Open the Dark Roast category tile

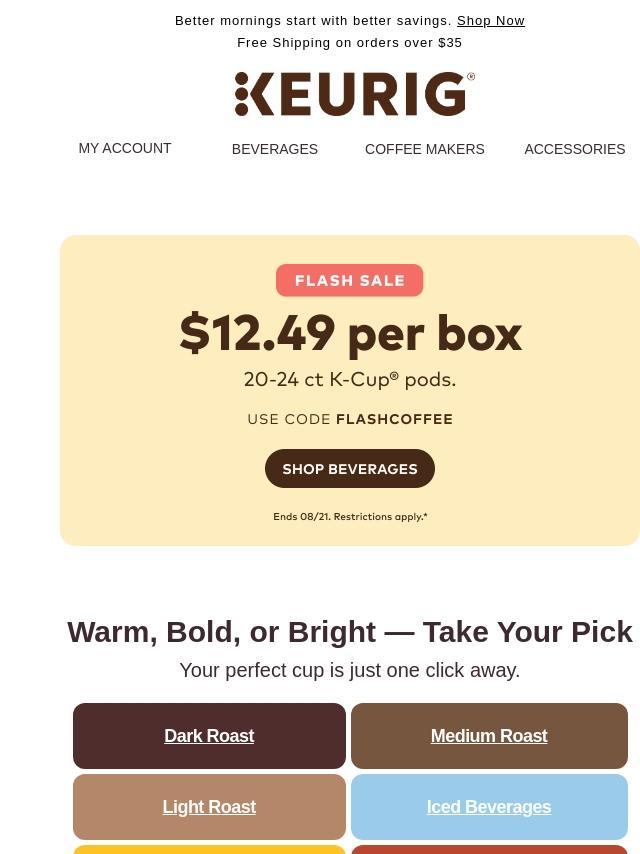coord(209,736)
